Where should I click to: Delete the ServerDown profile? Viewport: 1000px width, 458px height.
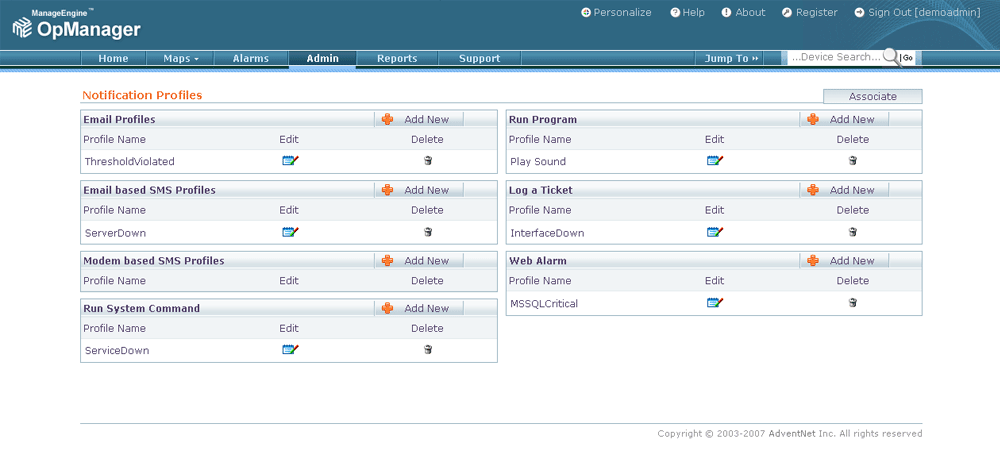[x=428, y=232]
